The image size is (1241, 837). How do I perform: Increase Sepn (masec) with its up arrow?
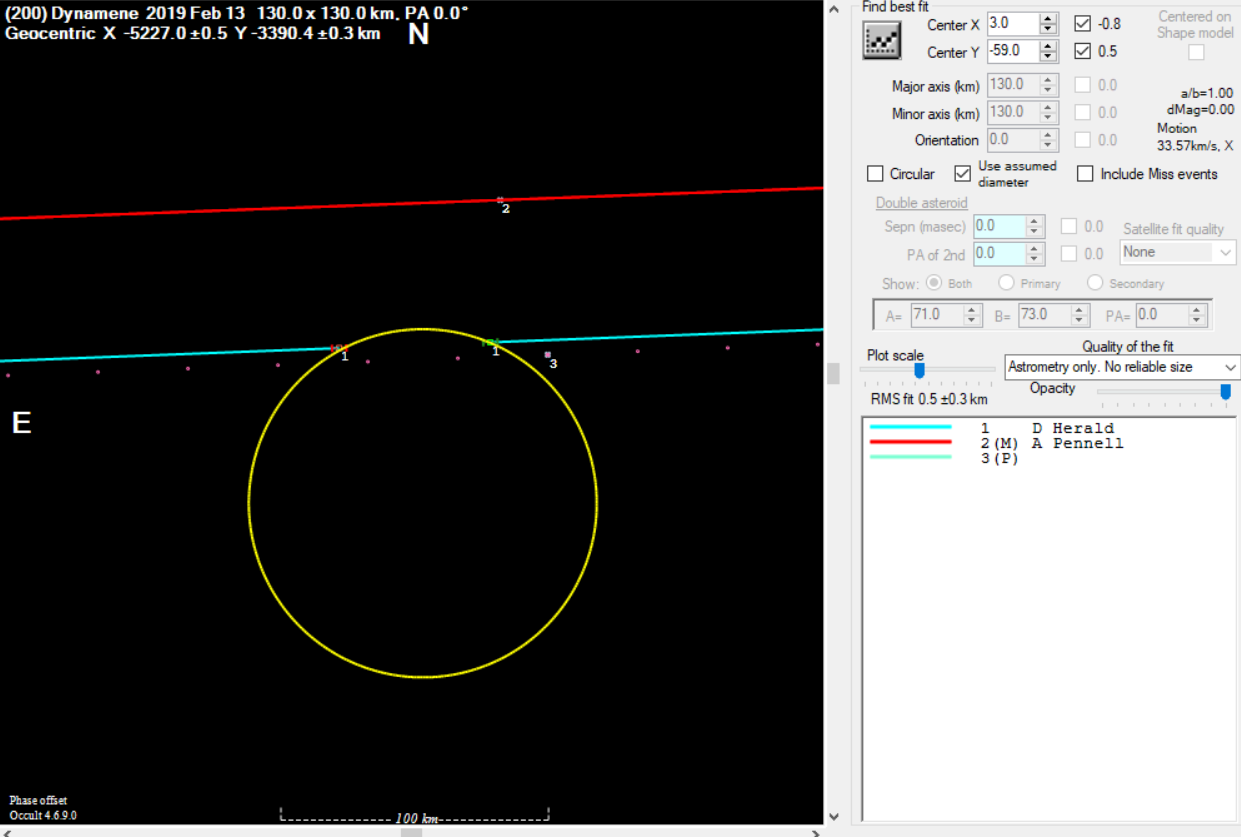[x=1035, y=222]
